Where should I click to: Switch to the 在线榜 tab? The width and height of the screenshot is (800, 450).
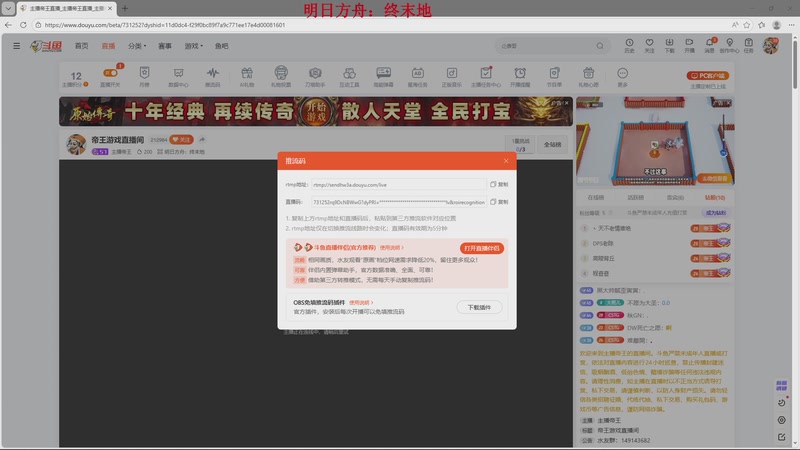click(x=595, y=197)
